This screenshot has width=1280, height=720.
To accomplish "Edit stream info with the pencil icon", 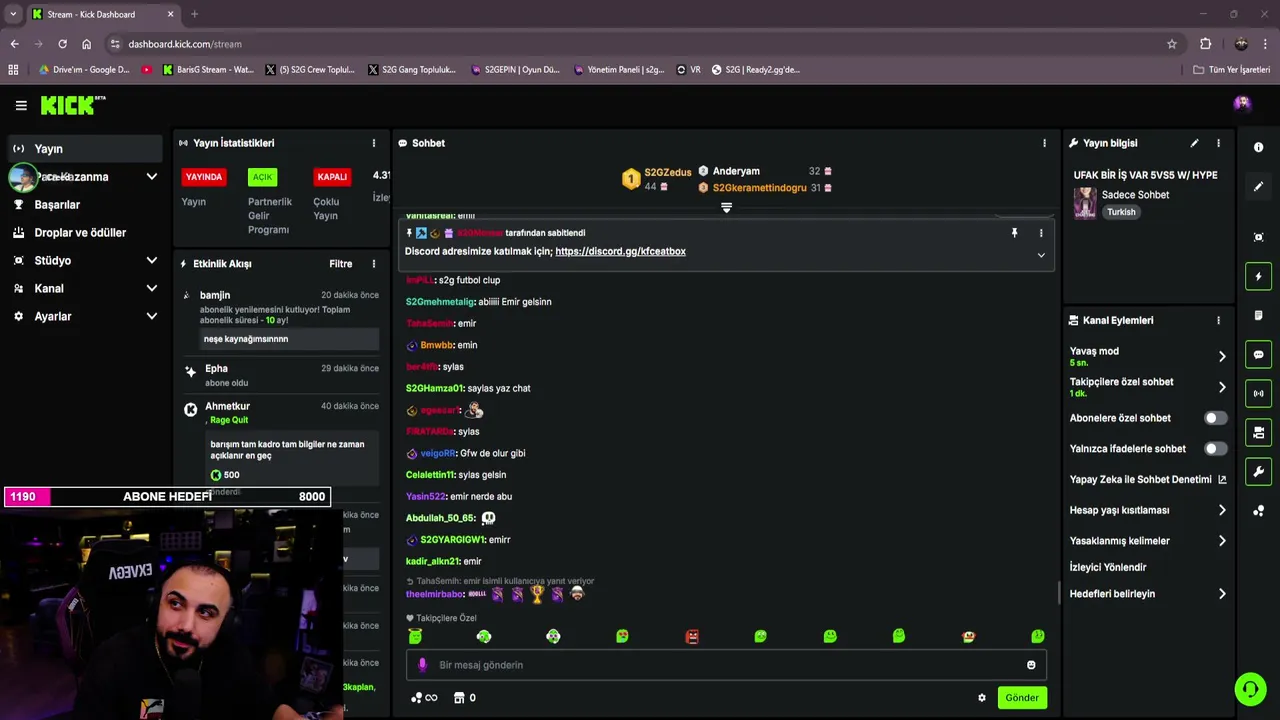I will [1194, 143].
